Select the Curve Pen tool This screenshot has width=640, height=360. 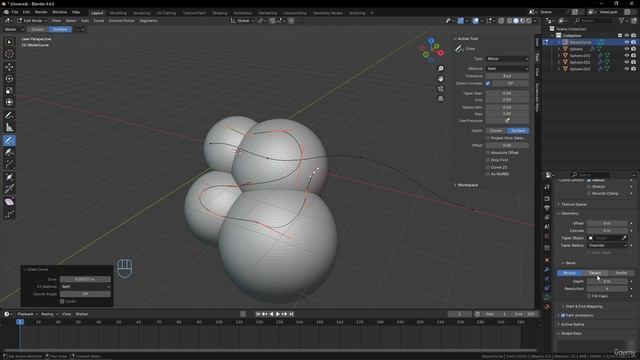click(x=9, y=152)
